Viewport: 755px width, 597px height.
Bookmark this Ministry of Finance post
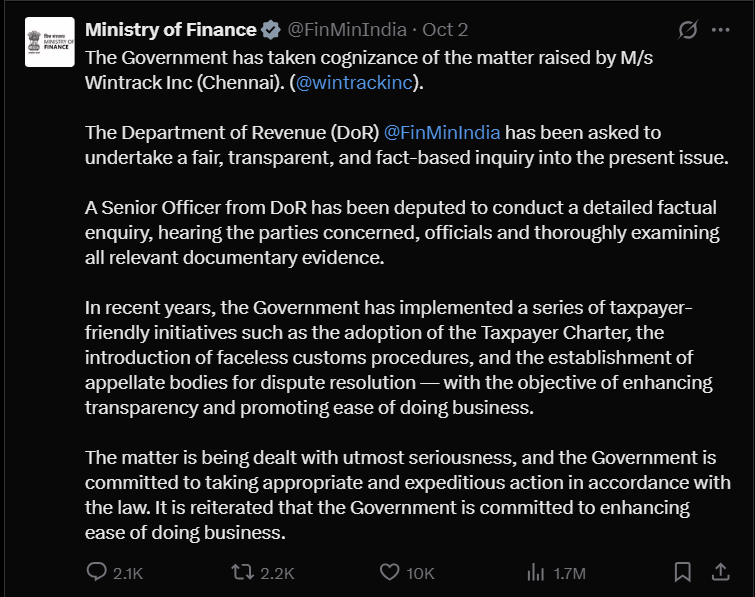683,572
